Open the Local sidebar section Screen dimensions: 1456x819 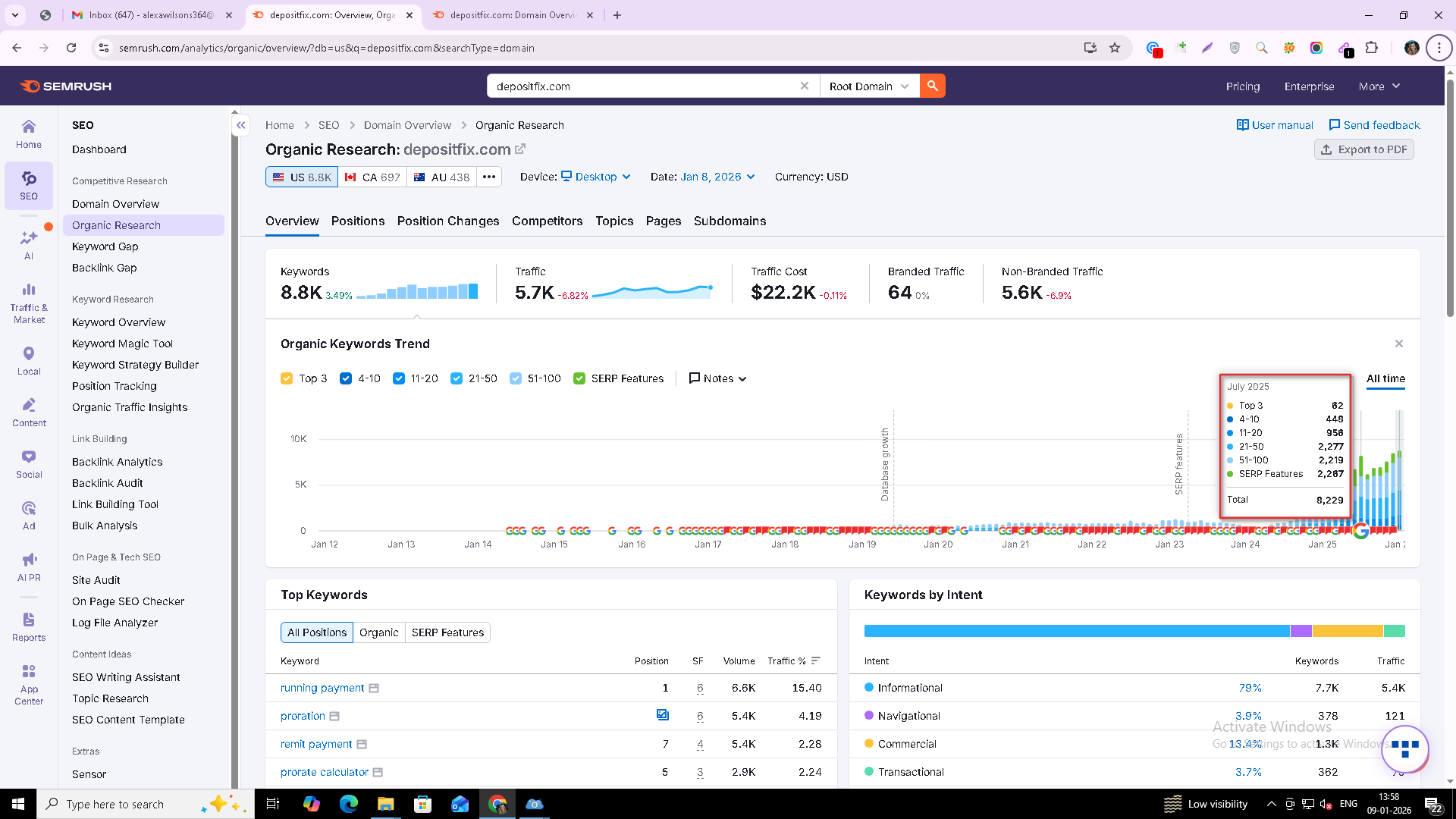(x=29, y=360)
